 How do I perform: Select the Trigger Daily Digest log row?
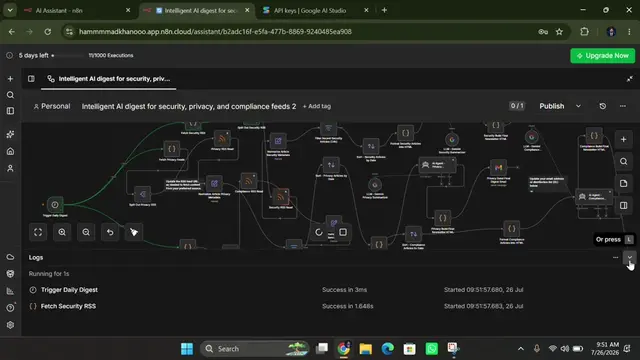pos(331,290)
